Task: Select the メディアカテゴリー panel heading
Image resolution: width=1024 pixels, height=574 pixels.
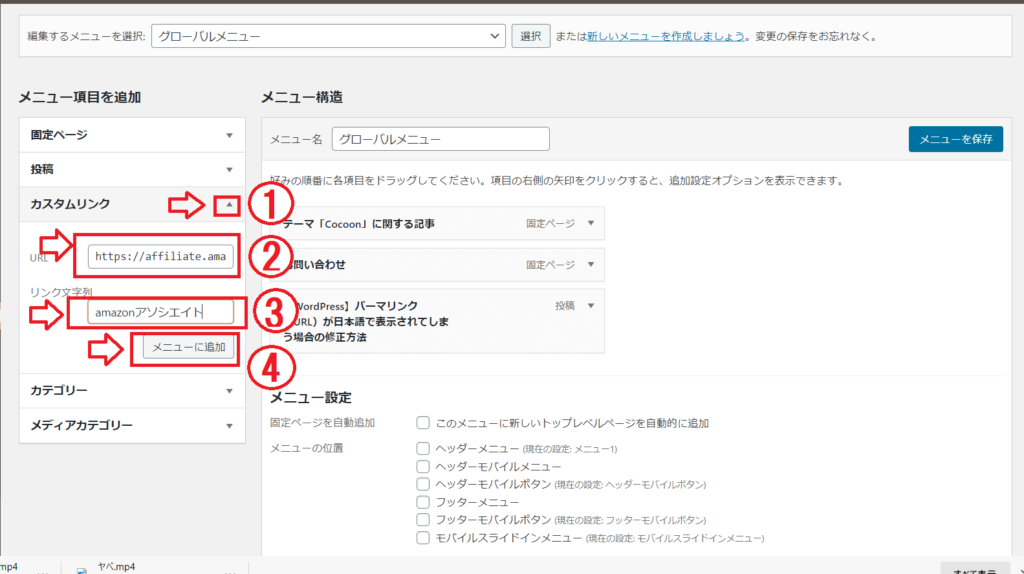Action: (82, 426)
